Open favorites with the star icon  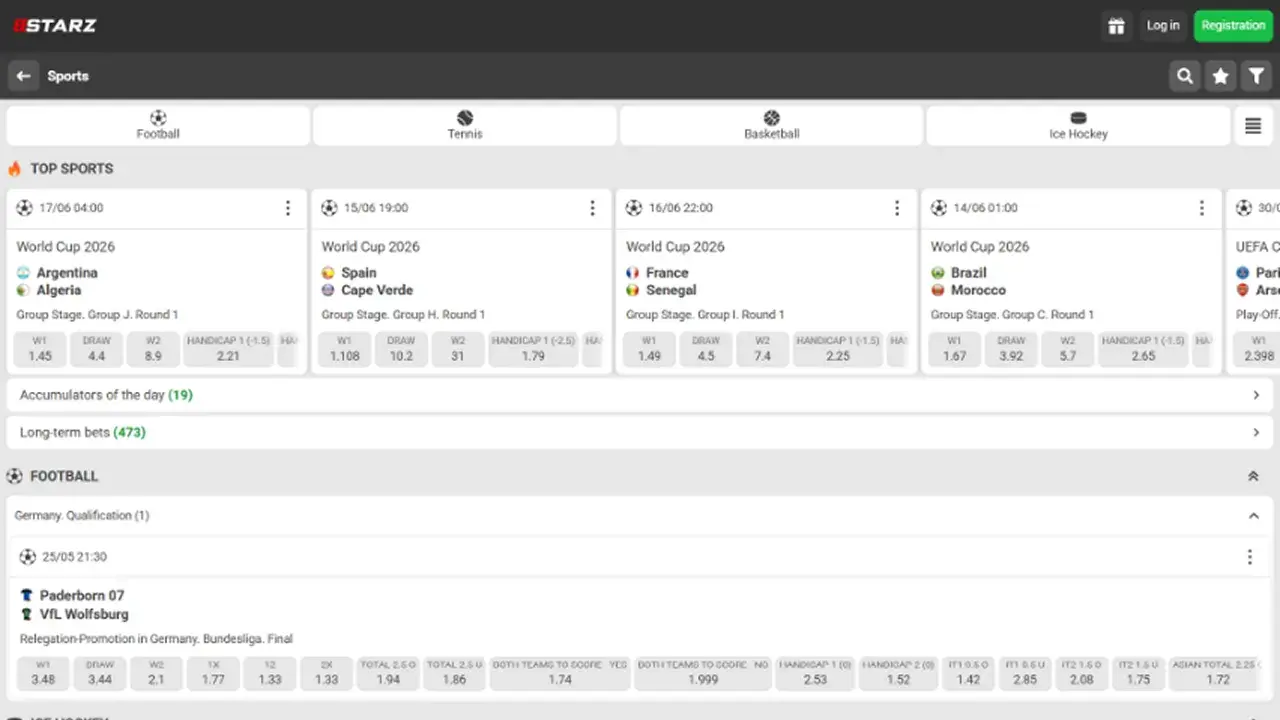point(1220,76)
